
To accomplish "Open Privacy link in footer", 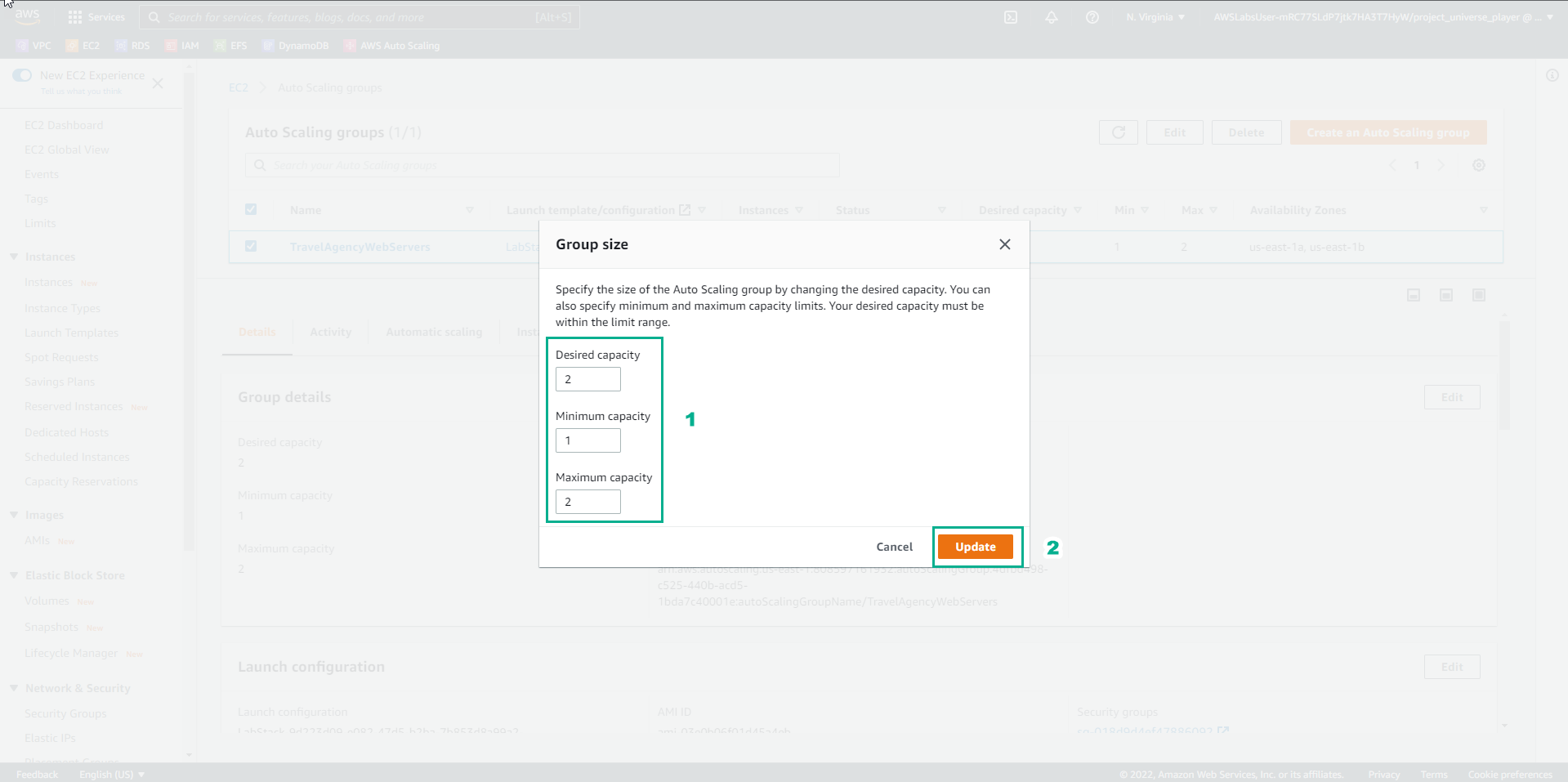I will click(x=1384, y=774).
